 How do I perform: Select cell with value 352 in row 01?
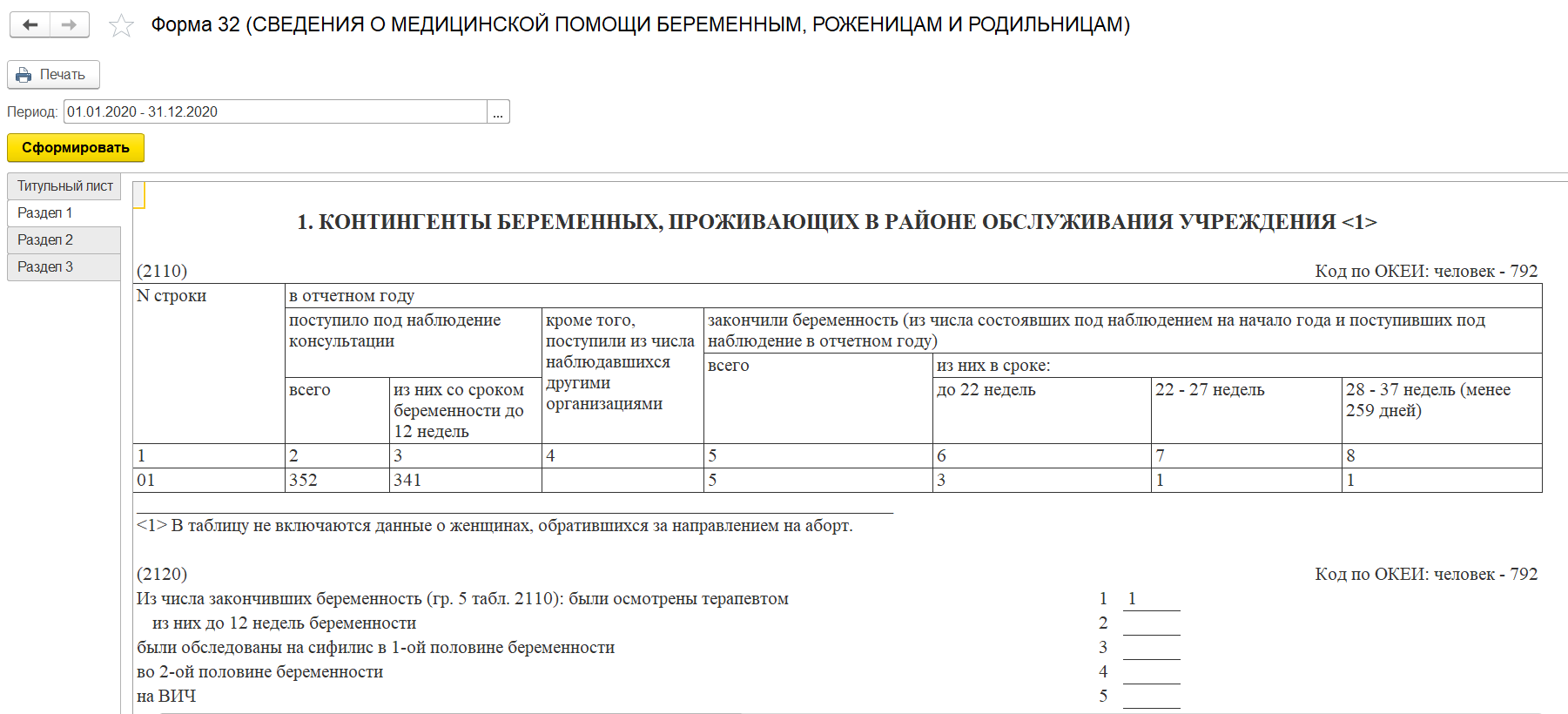tap(336, 481)
